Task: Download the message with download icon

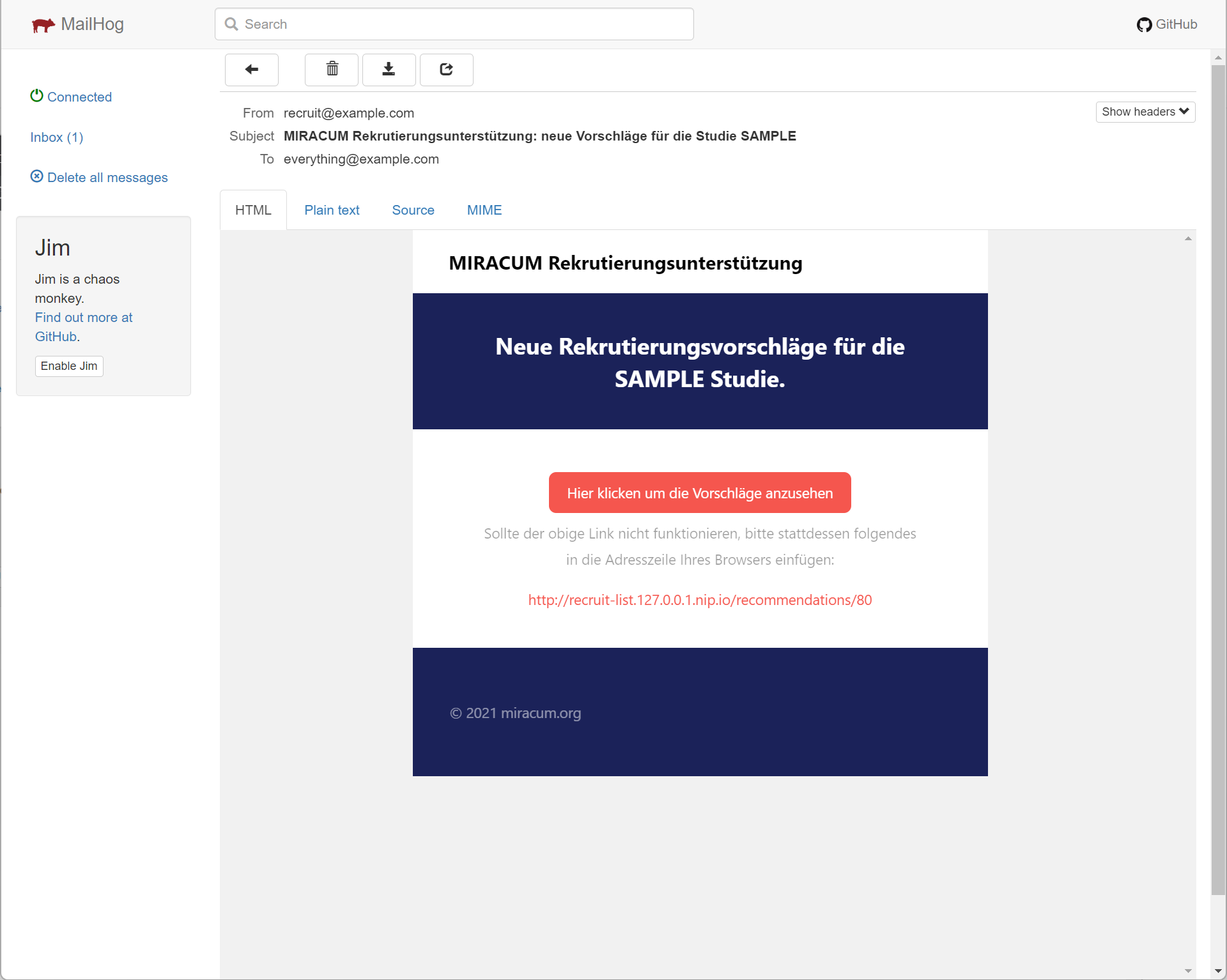Action: [x=389, y=70]
